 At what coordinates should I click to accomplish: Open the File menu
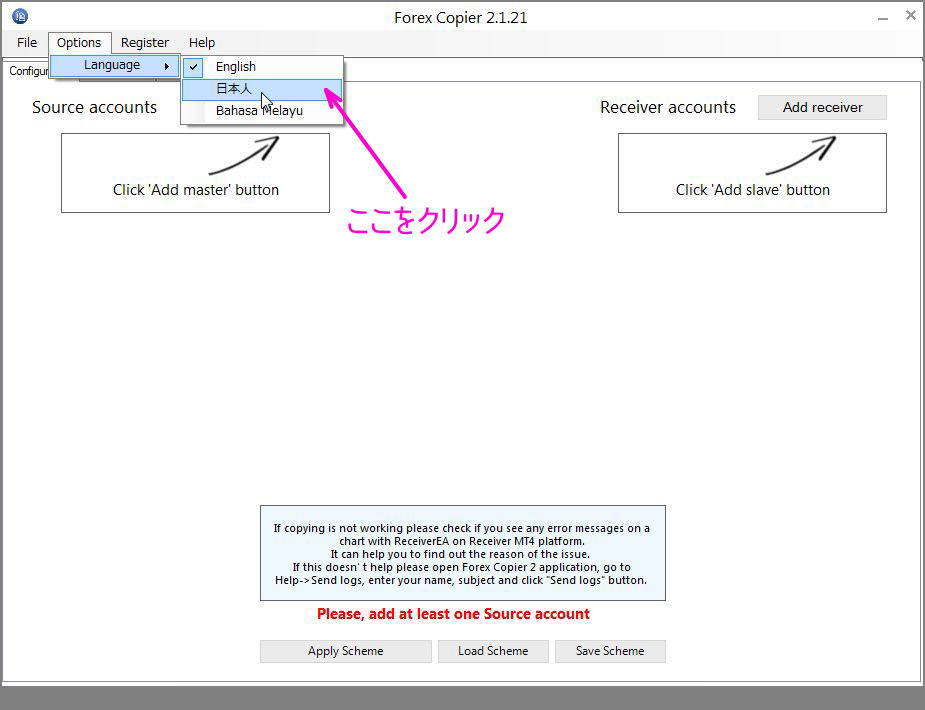[27, 43]
